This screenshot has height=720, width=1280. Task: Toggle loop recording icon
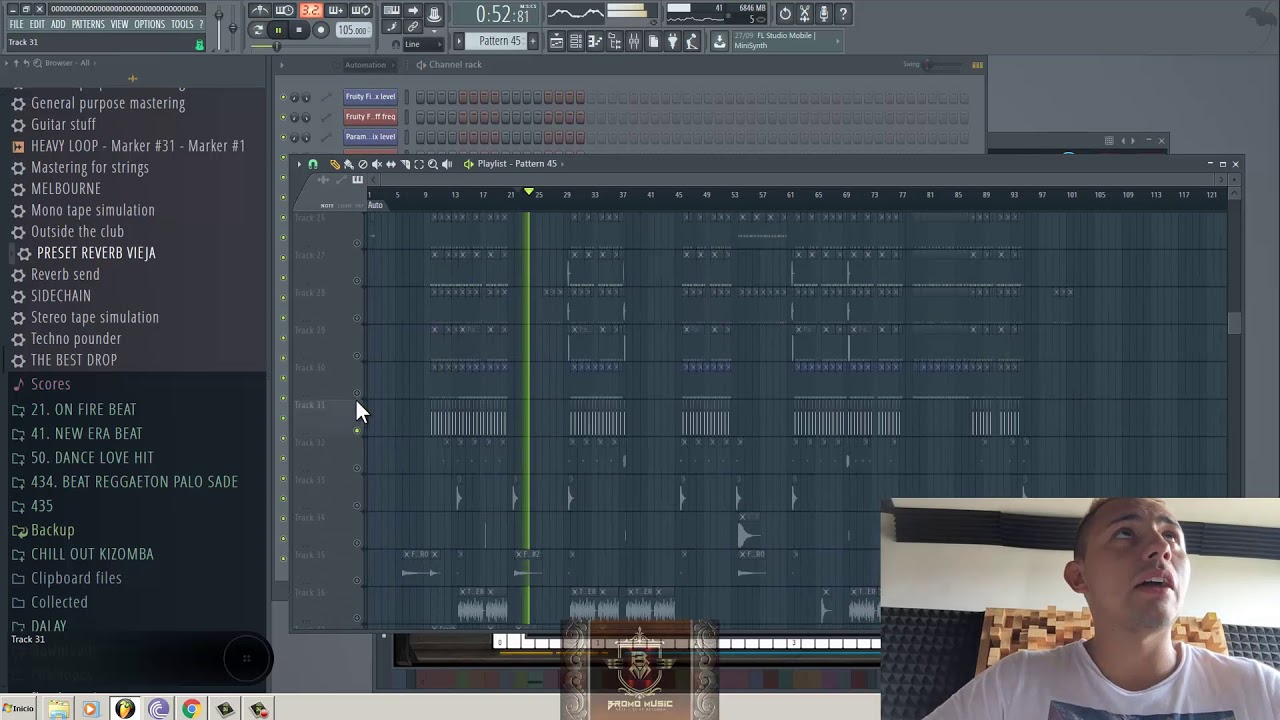tap(361, 11)
